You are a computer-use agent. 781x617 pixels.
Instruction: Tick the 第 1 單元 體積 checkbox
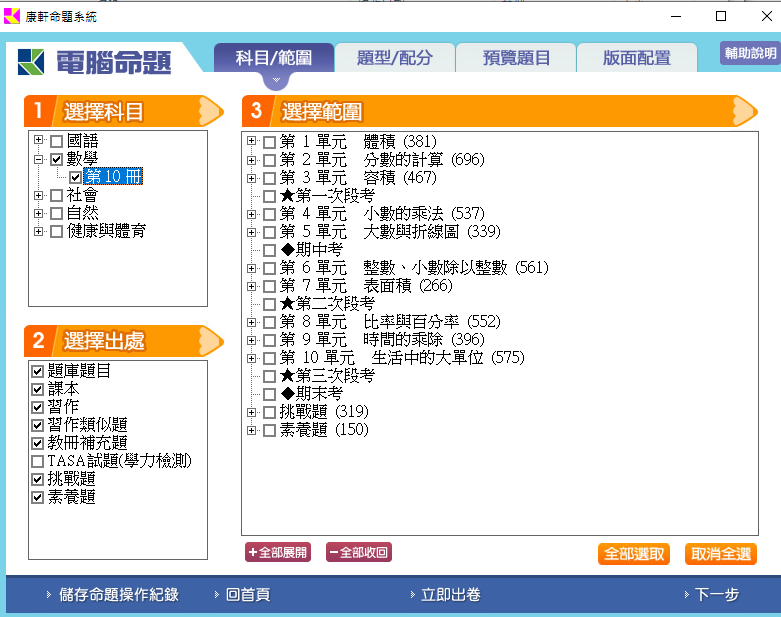click(x=269, y=142)
